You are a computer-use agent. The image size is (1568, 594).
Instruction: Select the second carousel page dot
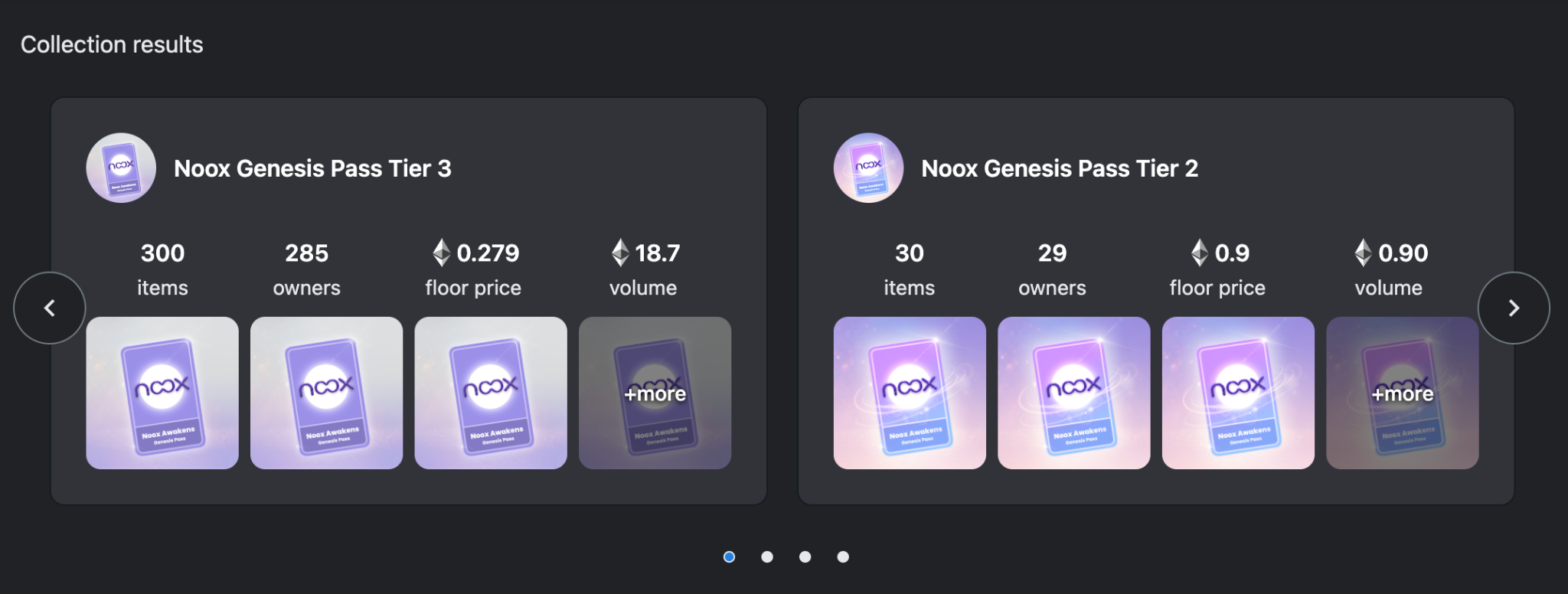pos(767,556)
